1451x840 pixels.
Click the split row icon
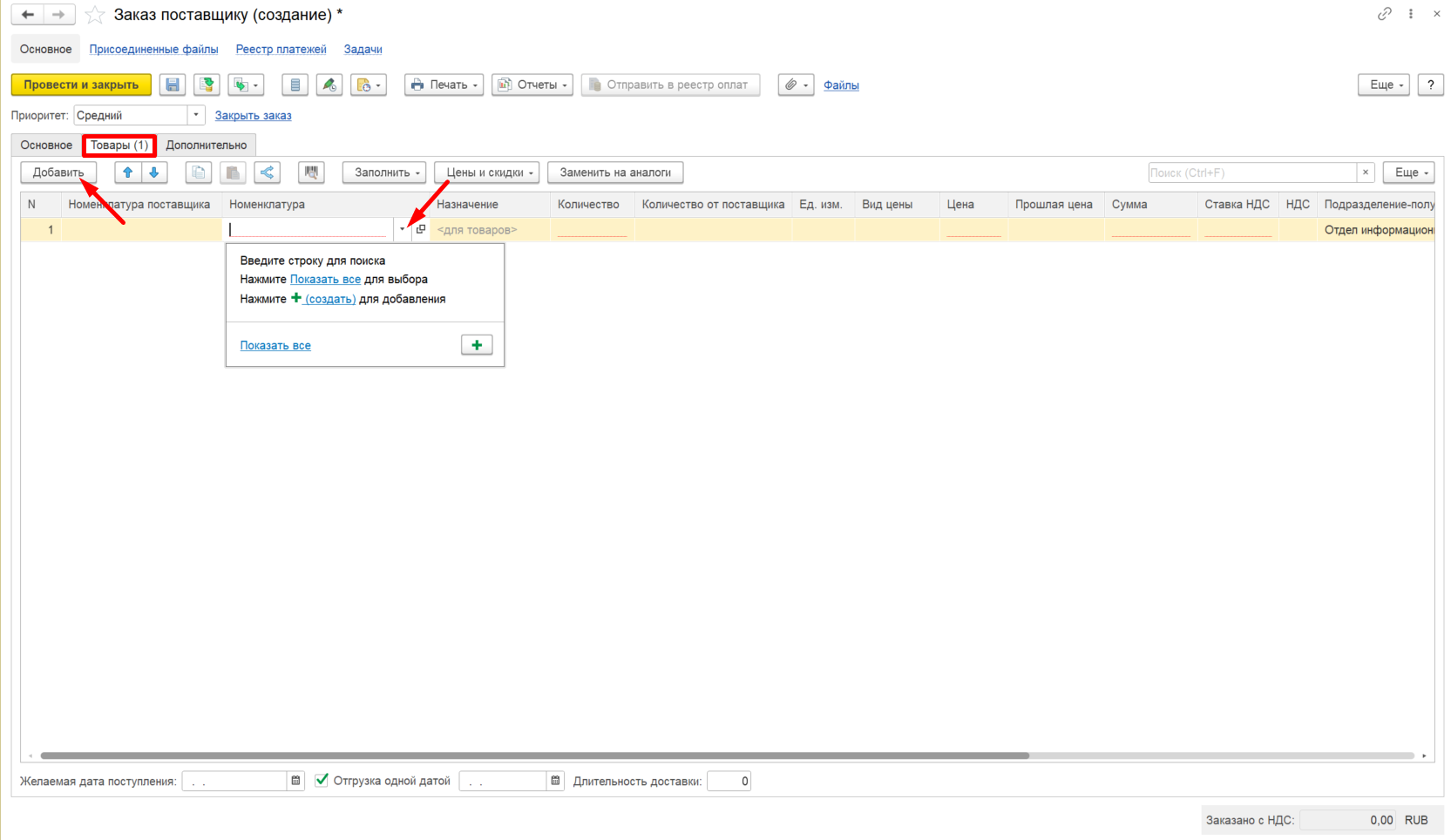pyautogui.click(x=268, y=173)
